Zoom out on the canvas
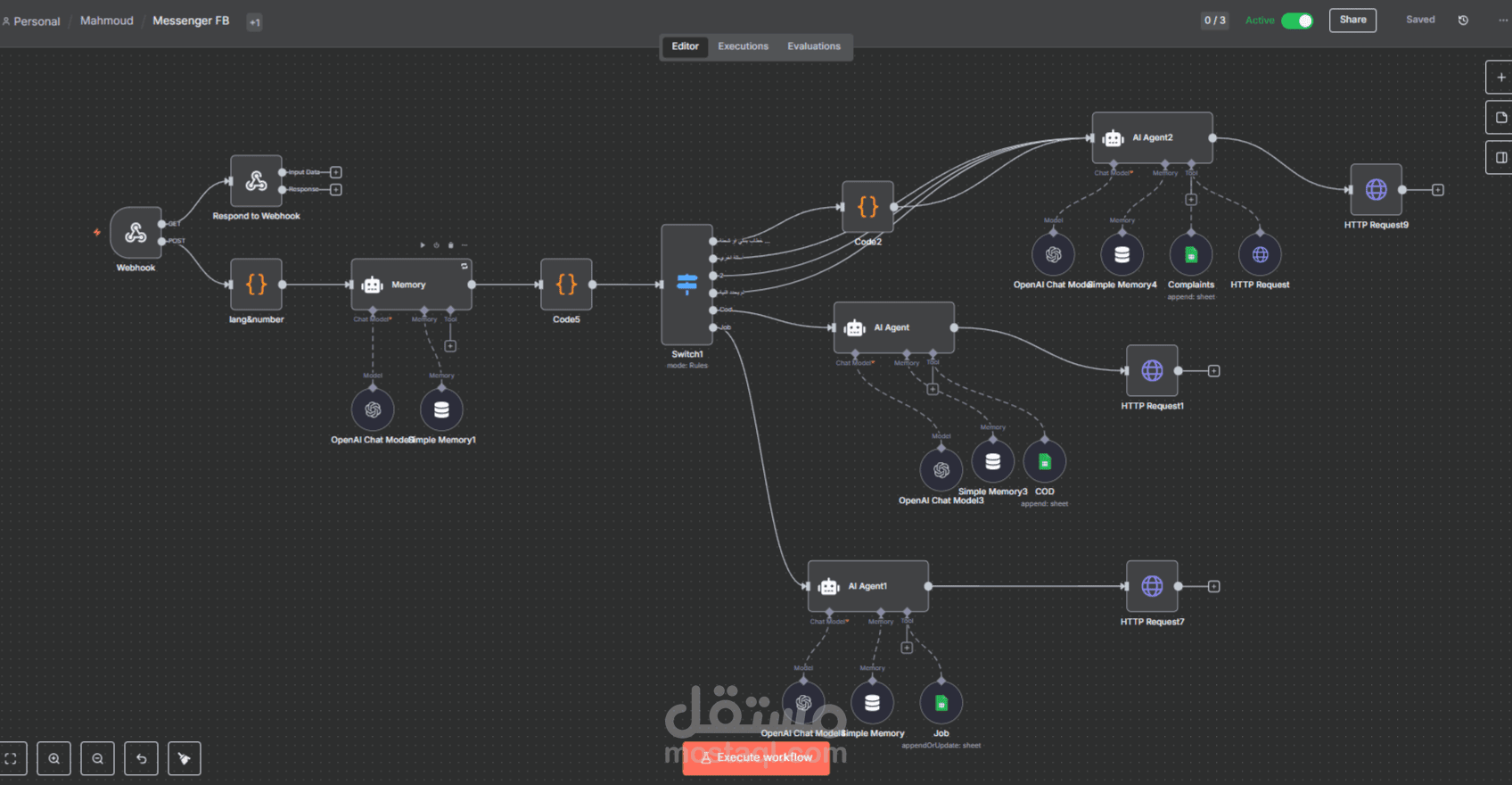Image resolution: width=1512 pixels, height=785 pixels. tap(98, 759)
